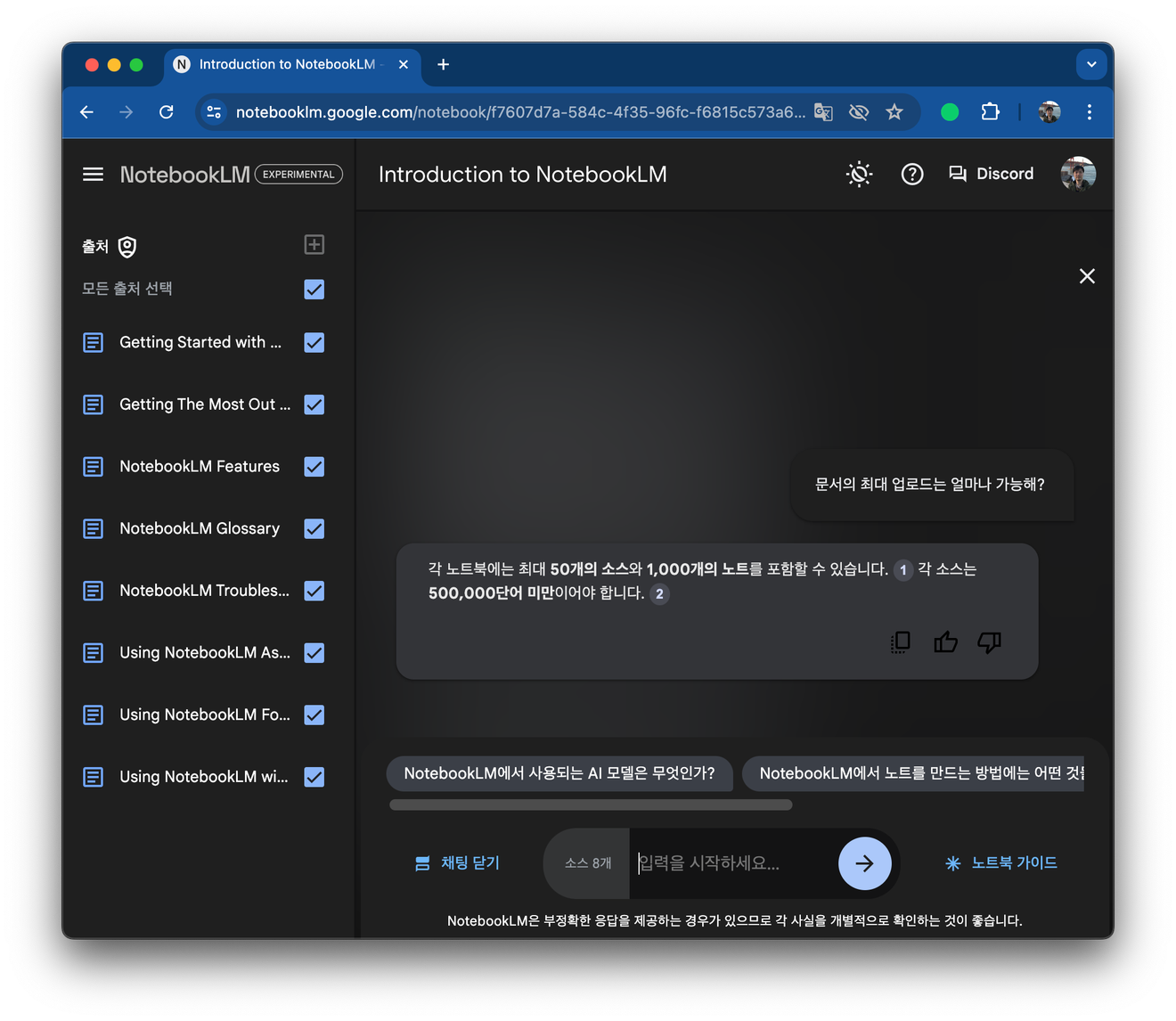Open the translate page icon

(x=823, y=112)
